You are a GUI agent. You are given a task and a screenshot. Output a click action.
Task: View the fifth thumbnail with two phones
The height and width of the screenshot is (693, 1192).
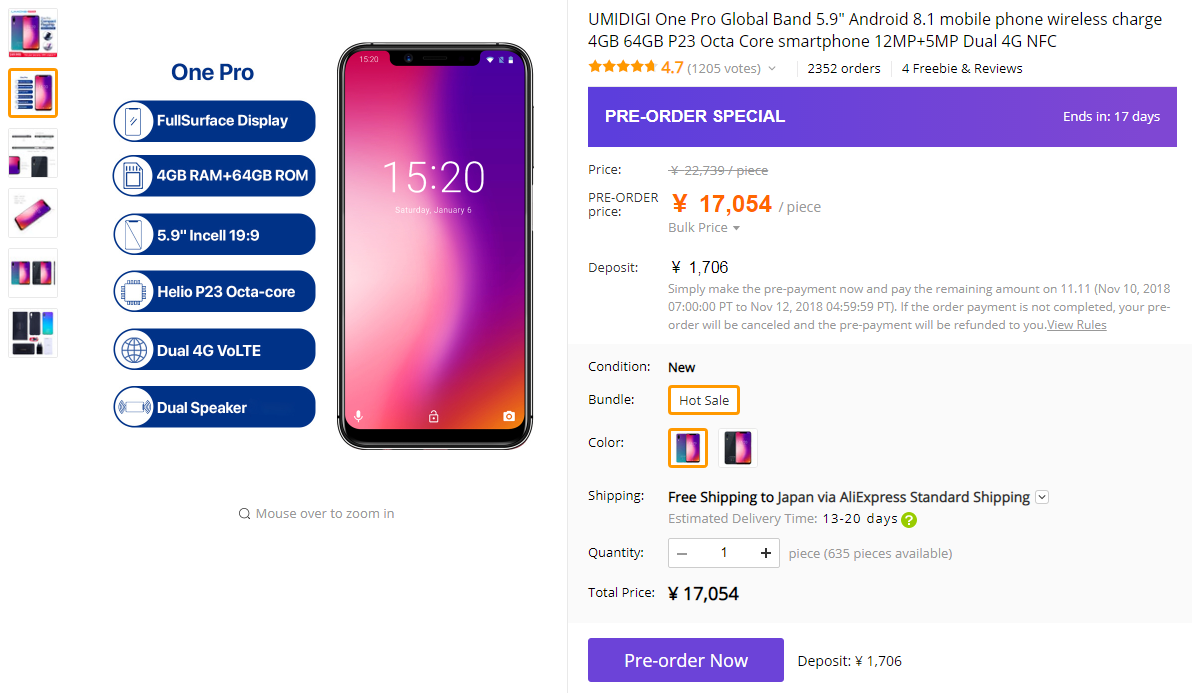click(33, 273)
